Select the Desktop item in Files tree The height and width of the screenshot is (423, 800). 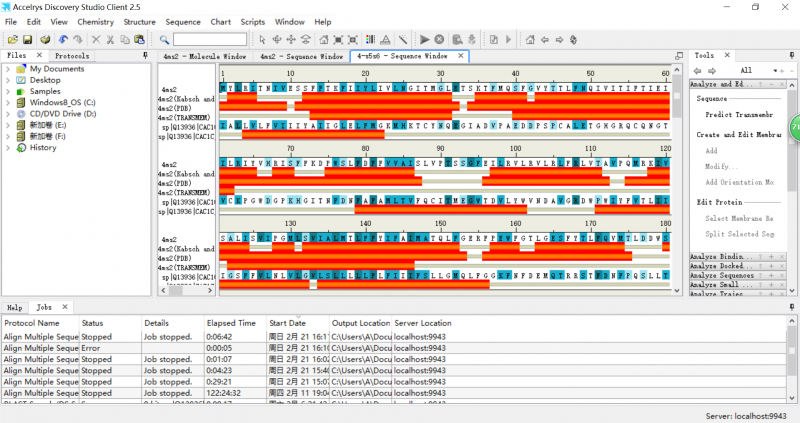coord(45,80)
